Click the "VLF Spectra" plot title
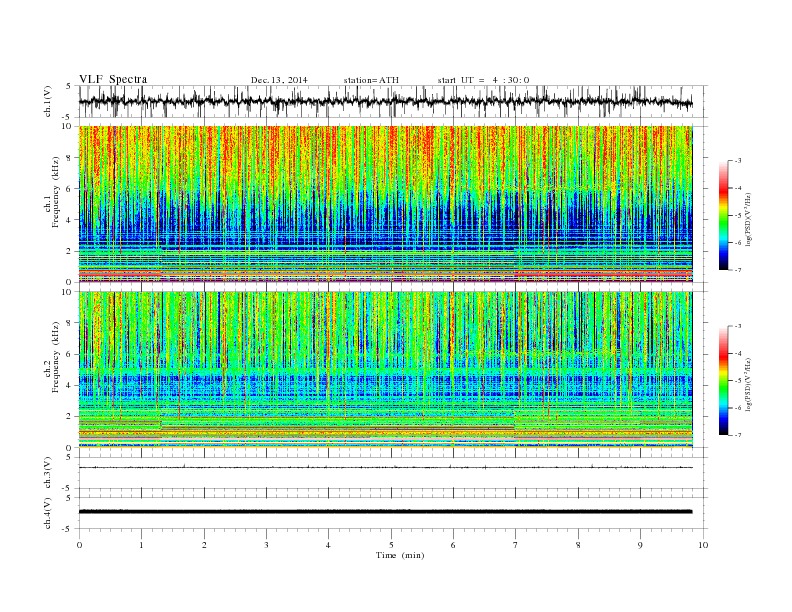This screenshot has width=792, height=612. (x=113, y=79)
